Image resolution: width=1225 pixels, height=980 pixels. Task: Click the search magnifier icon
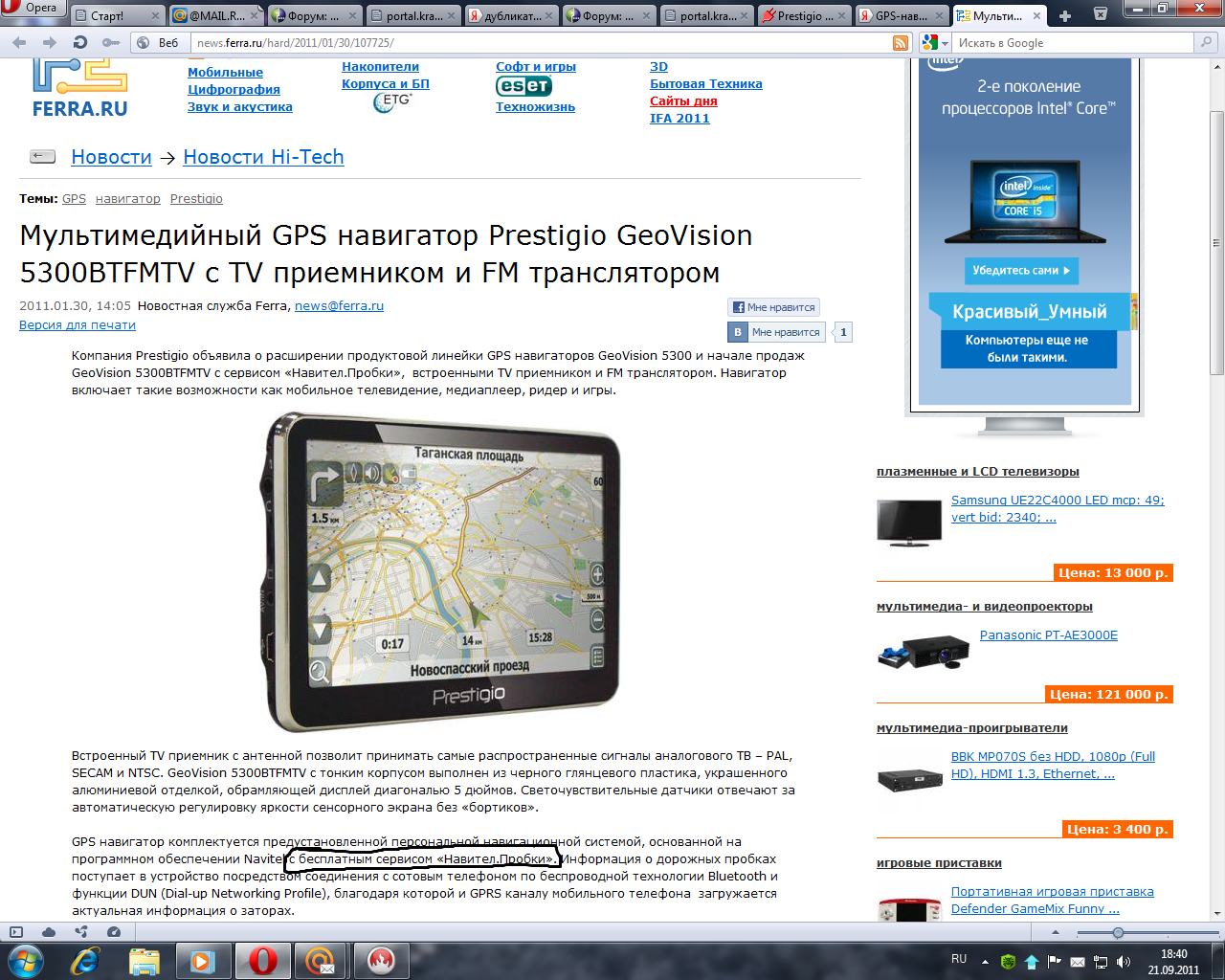tap(1206, 43)
